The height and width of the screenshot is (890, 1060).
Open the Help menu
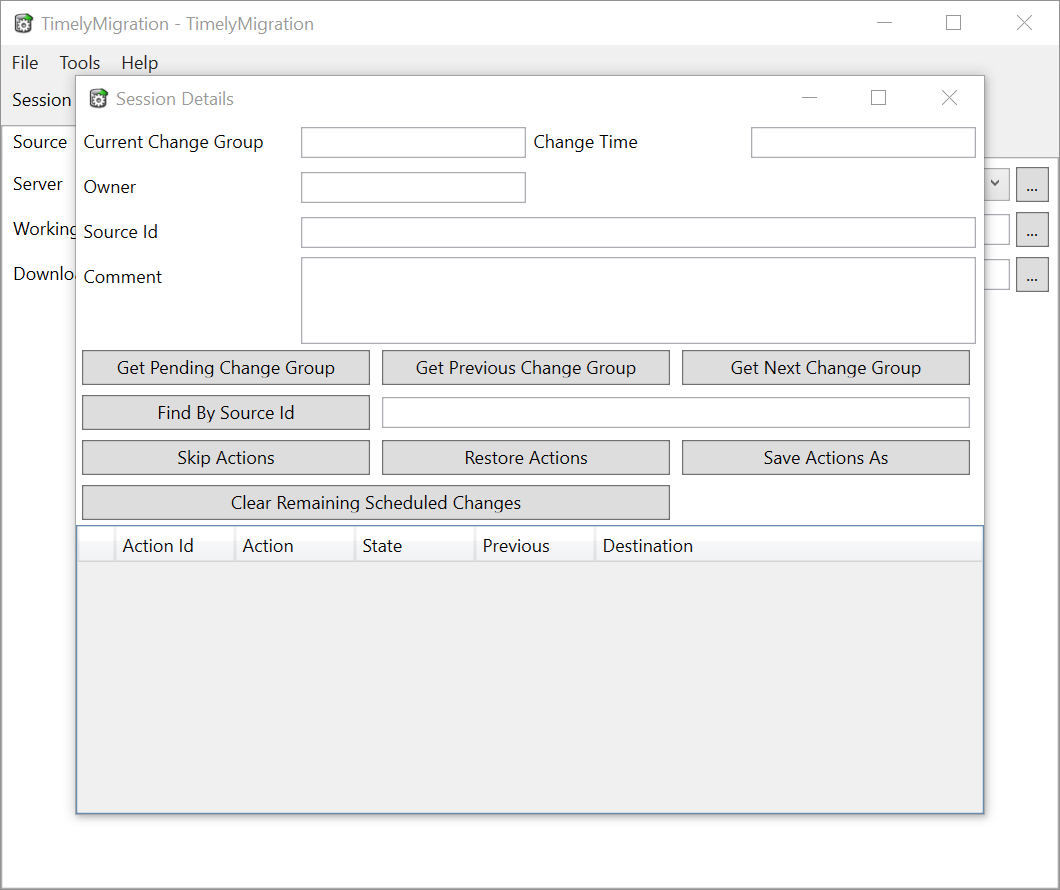139,63
